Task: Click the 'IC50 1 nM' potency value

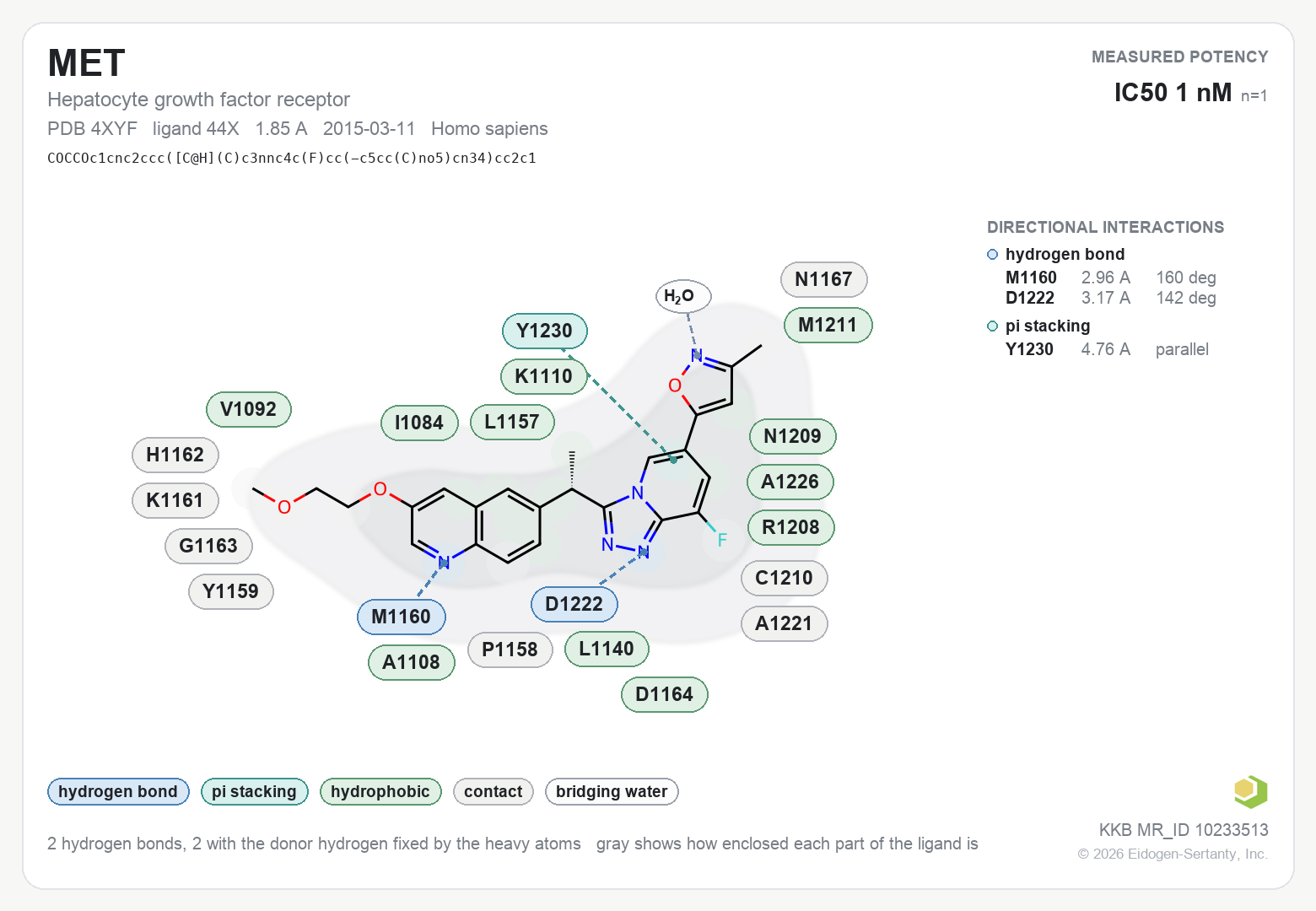Action: point(1173,92)
